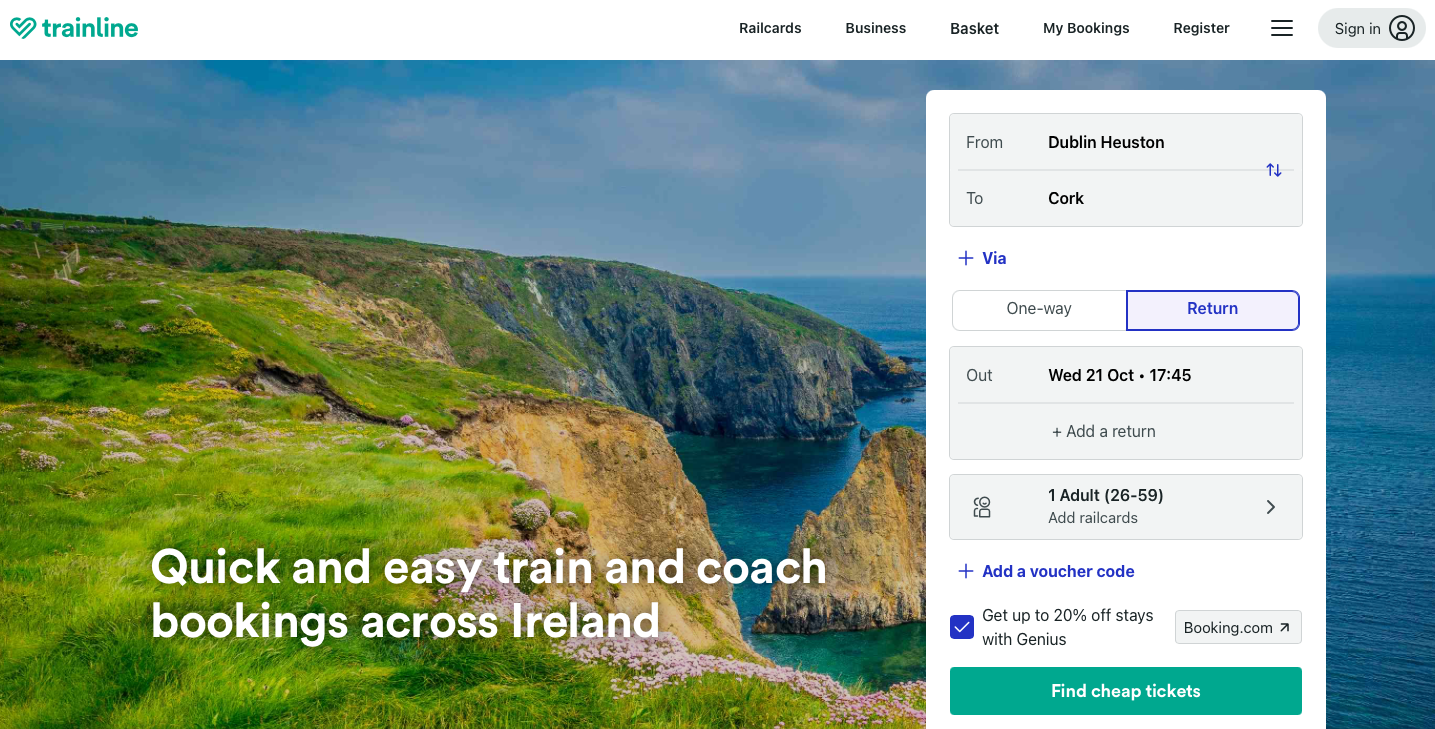Open the Out date and time picker
The width and height of the screenshot is (1435, 729).
[1126, 376]
